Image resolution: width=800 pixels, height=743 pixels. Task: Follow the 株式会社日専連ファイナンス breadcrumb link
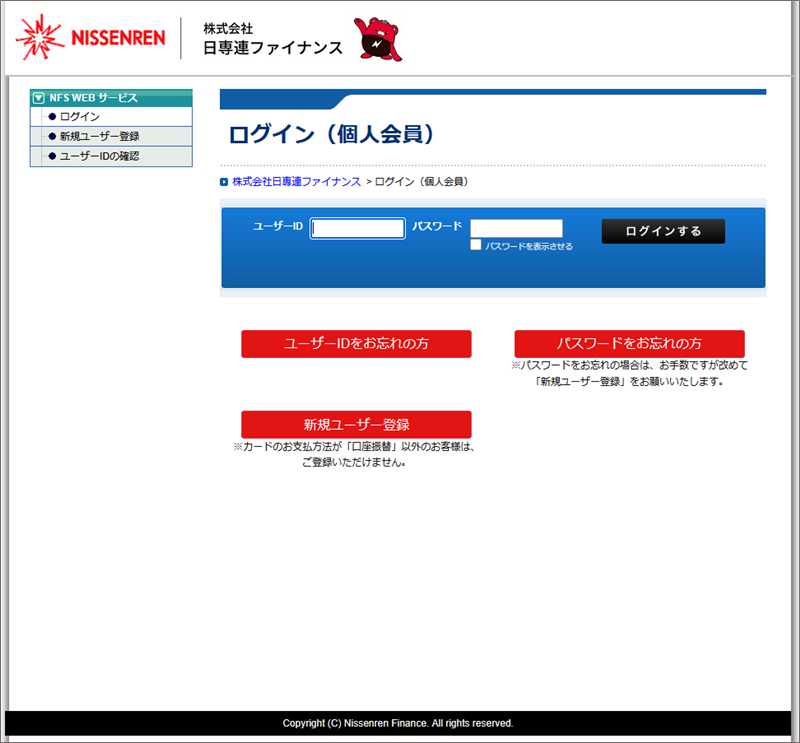296,182
